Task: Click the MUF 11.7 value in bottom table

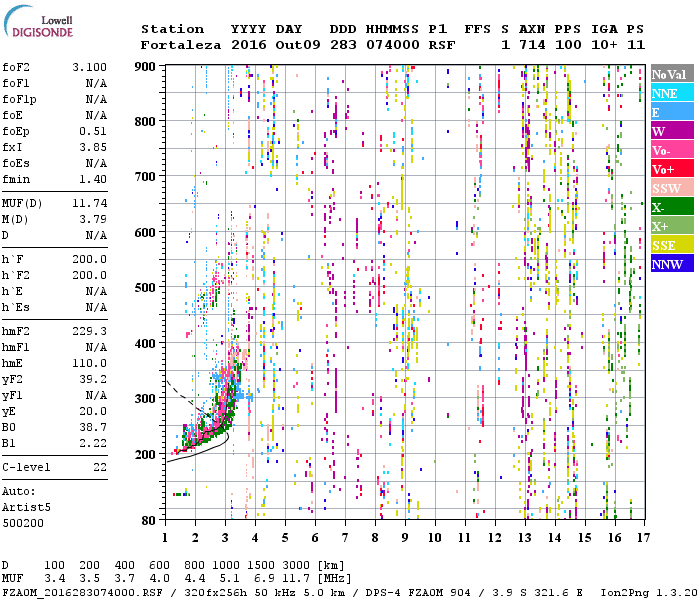Action: [296, 579]
